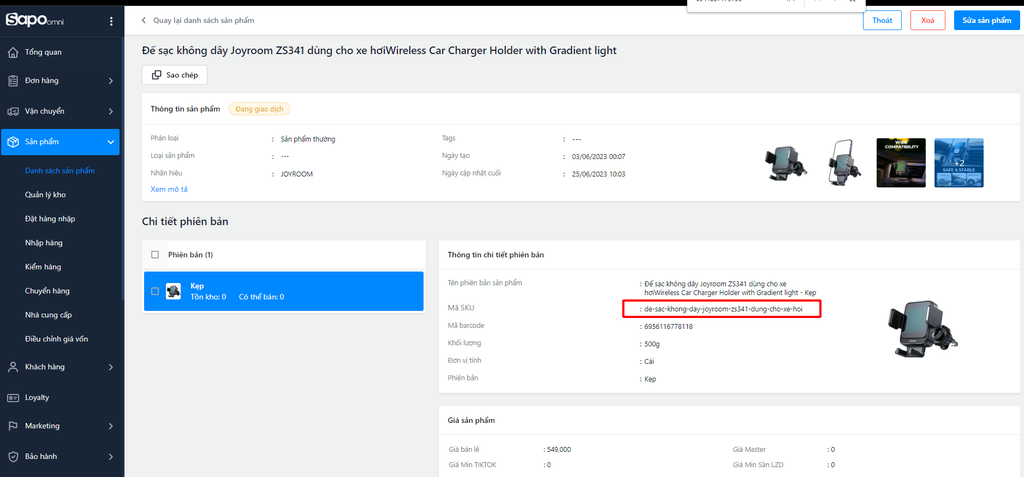Expand the Đơn hàng submenu chevron
1024x477 pixels.
(110, 81)
